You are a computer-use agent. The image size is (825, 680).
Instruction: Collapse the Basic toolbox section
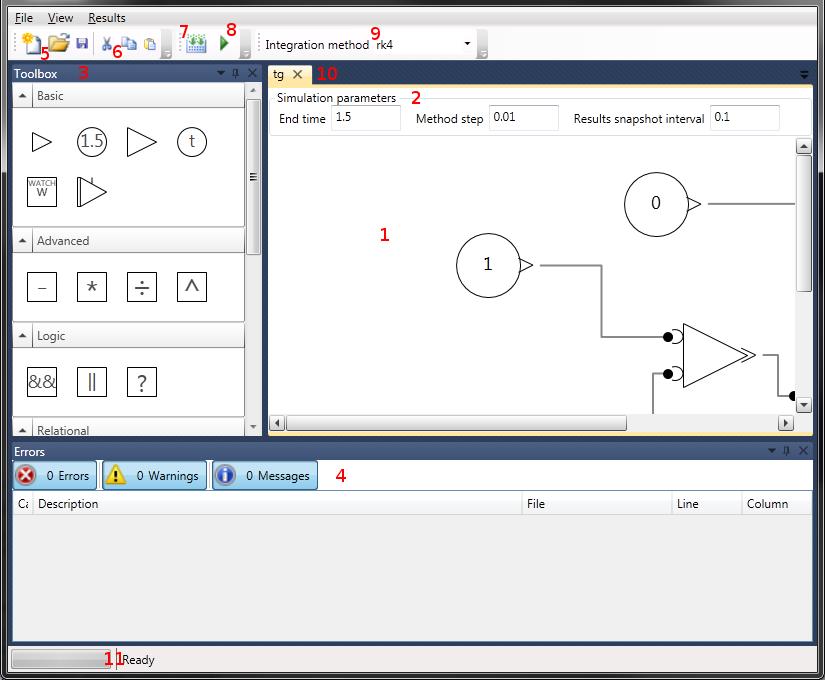23,96
